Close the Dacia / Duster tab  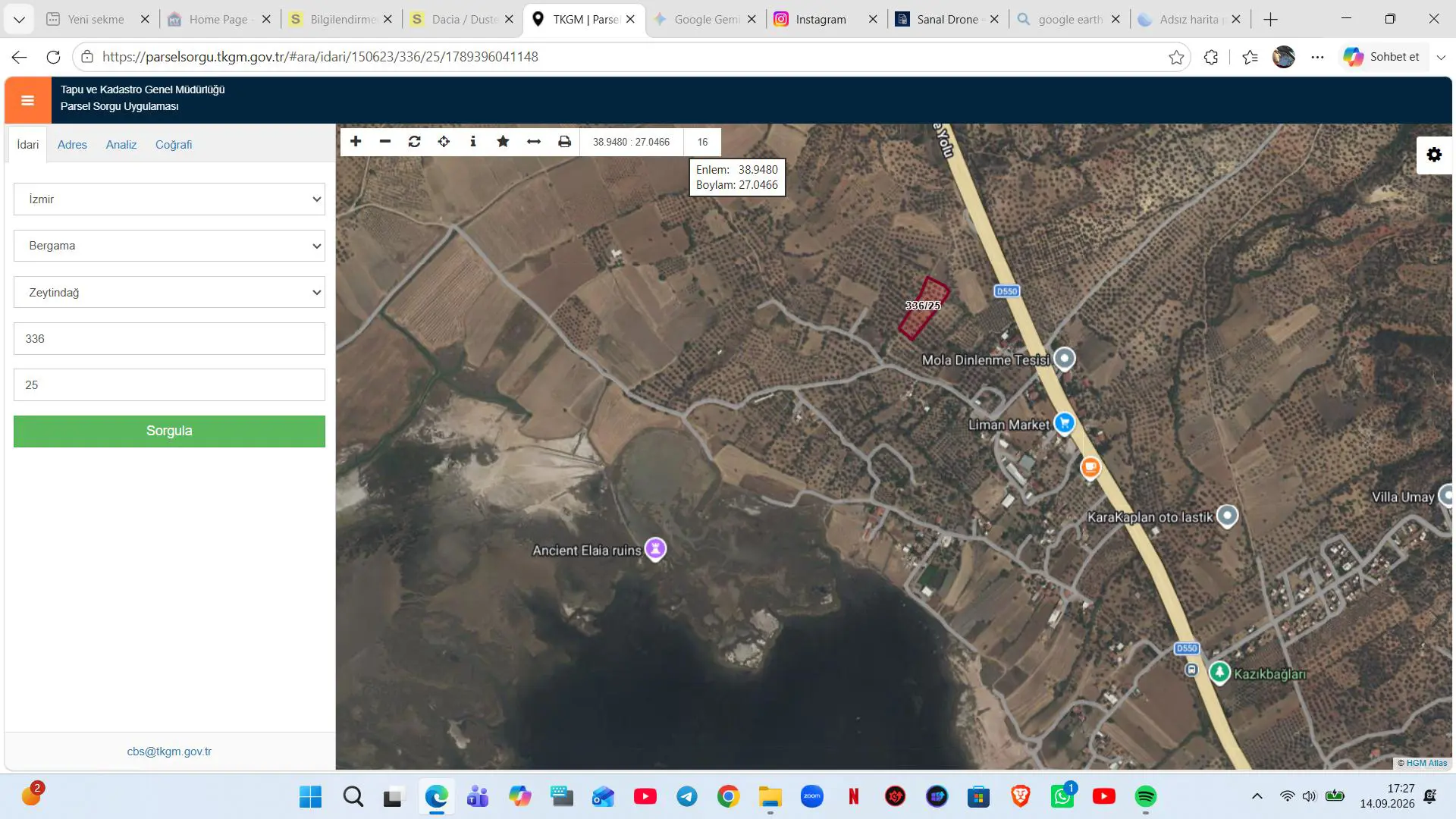click(x=509, y=20)
